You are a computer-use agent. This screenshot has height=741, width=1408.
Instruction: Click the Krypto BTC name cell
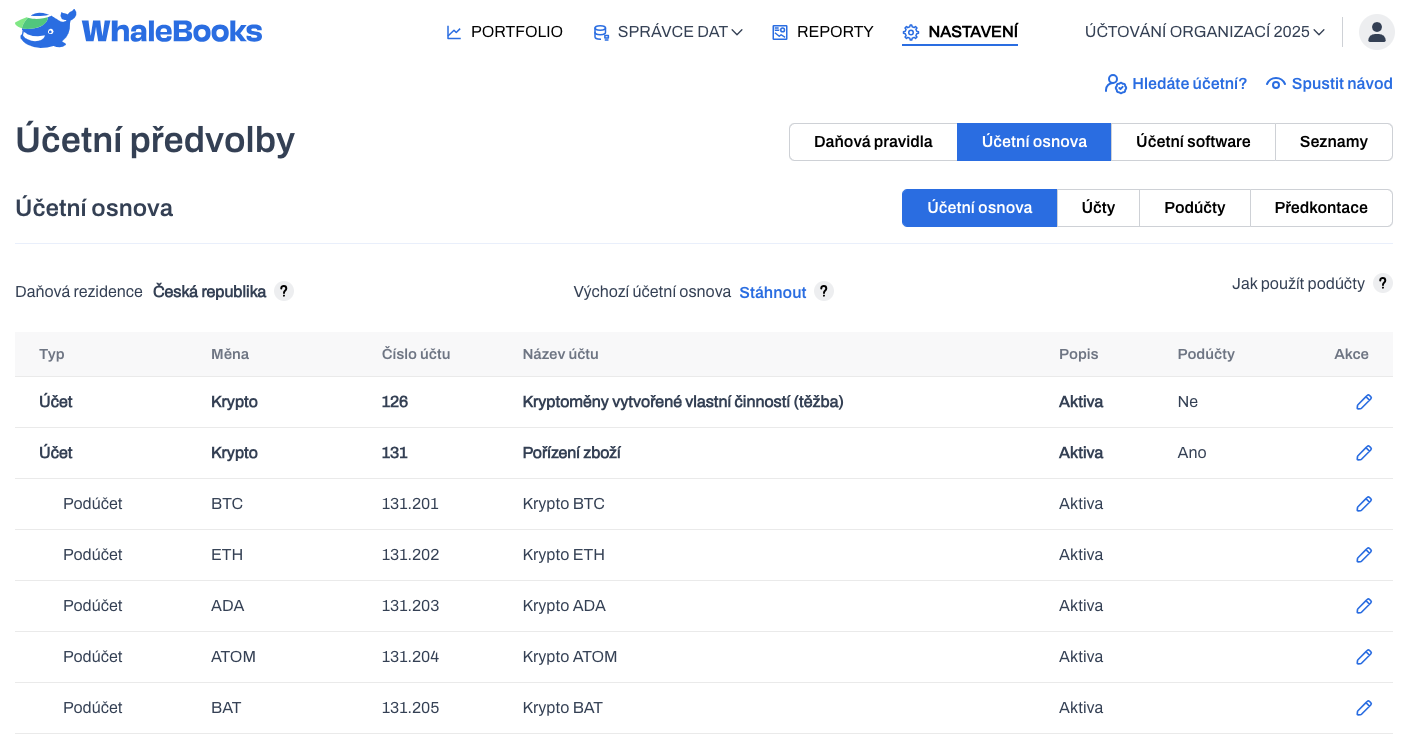pyautogui.click(x=563, y=504)
